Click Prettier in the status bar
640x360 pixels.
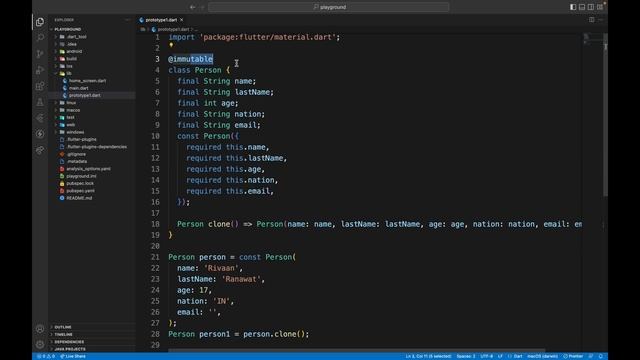click(573, 356)
